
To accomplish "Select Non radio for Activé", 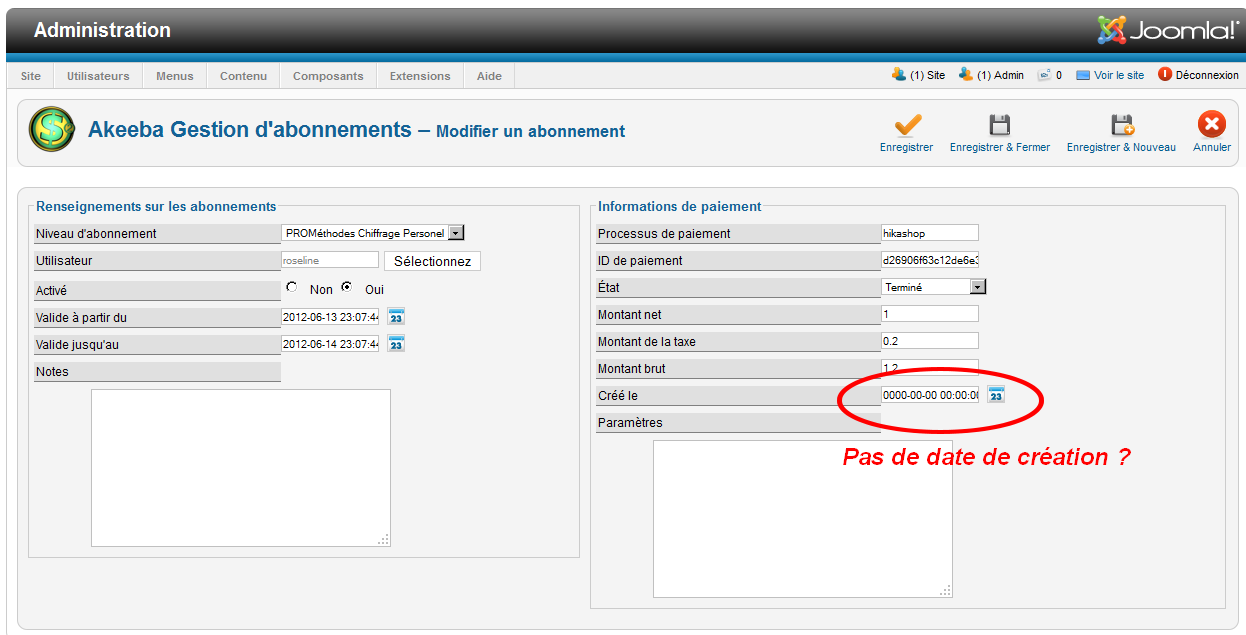I will 292,287.
